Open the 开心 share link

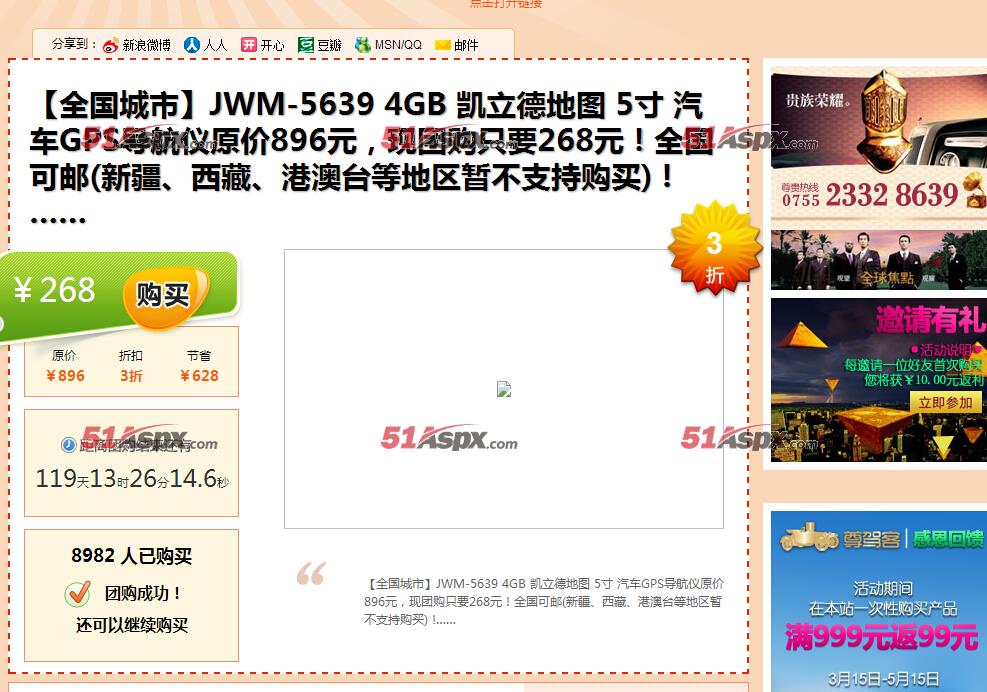272,45
